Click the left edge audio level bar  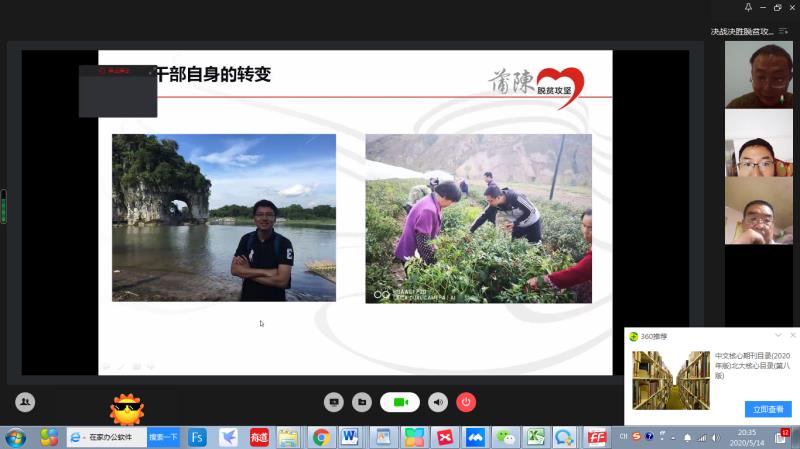pos(3,206)
